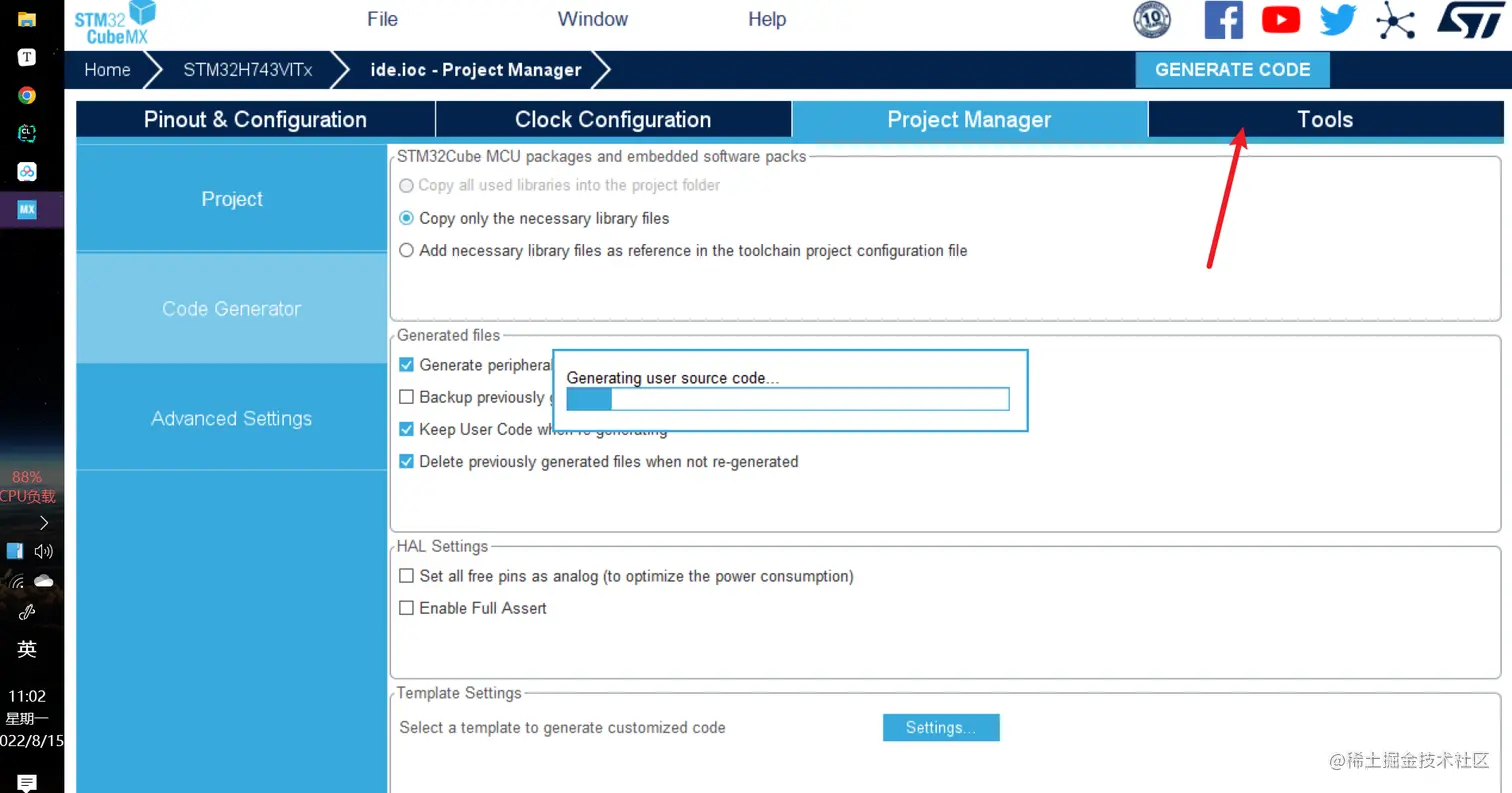Click the code generation progress bar

point(788,399)
